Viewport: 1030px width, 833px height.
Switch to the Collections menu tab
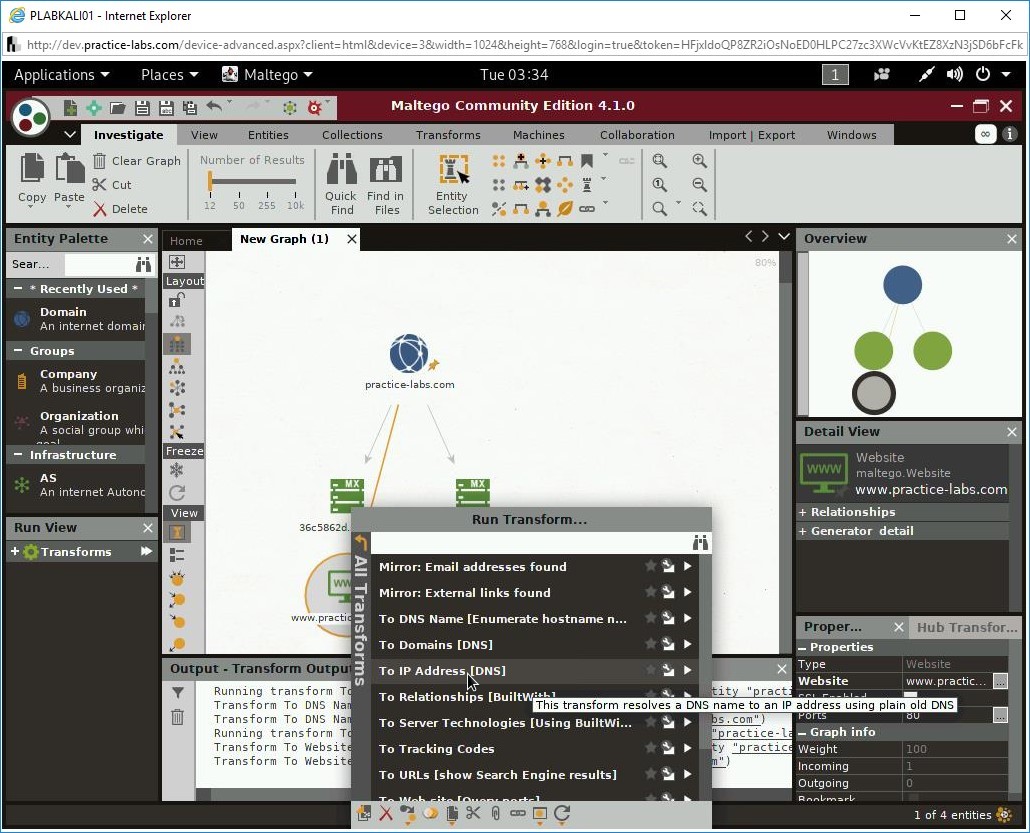click(352, 134)
